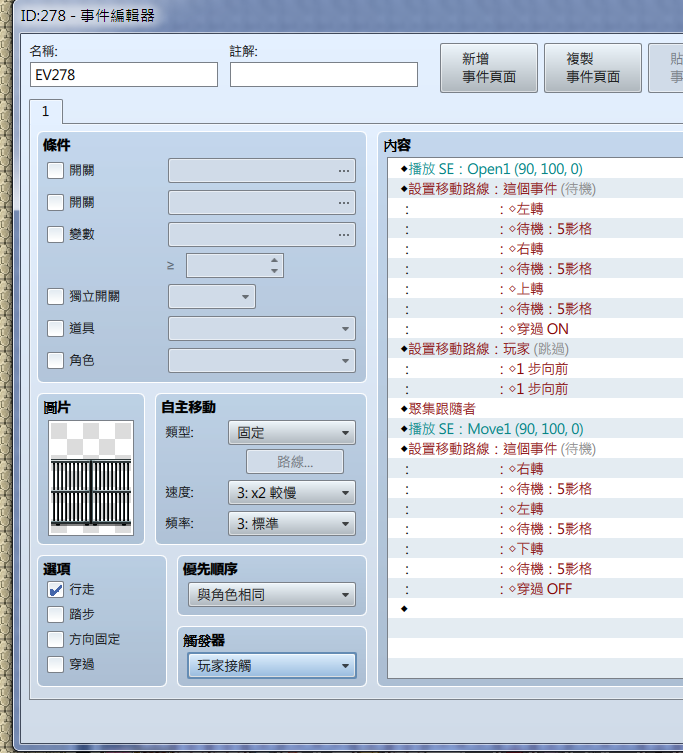The height and width of the screenshot is (753, 683).
Task: Select first 設置移動路線：這個事件 command line
Action: coord(535,189)
